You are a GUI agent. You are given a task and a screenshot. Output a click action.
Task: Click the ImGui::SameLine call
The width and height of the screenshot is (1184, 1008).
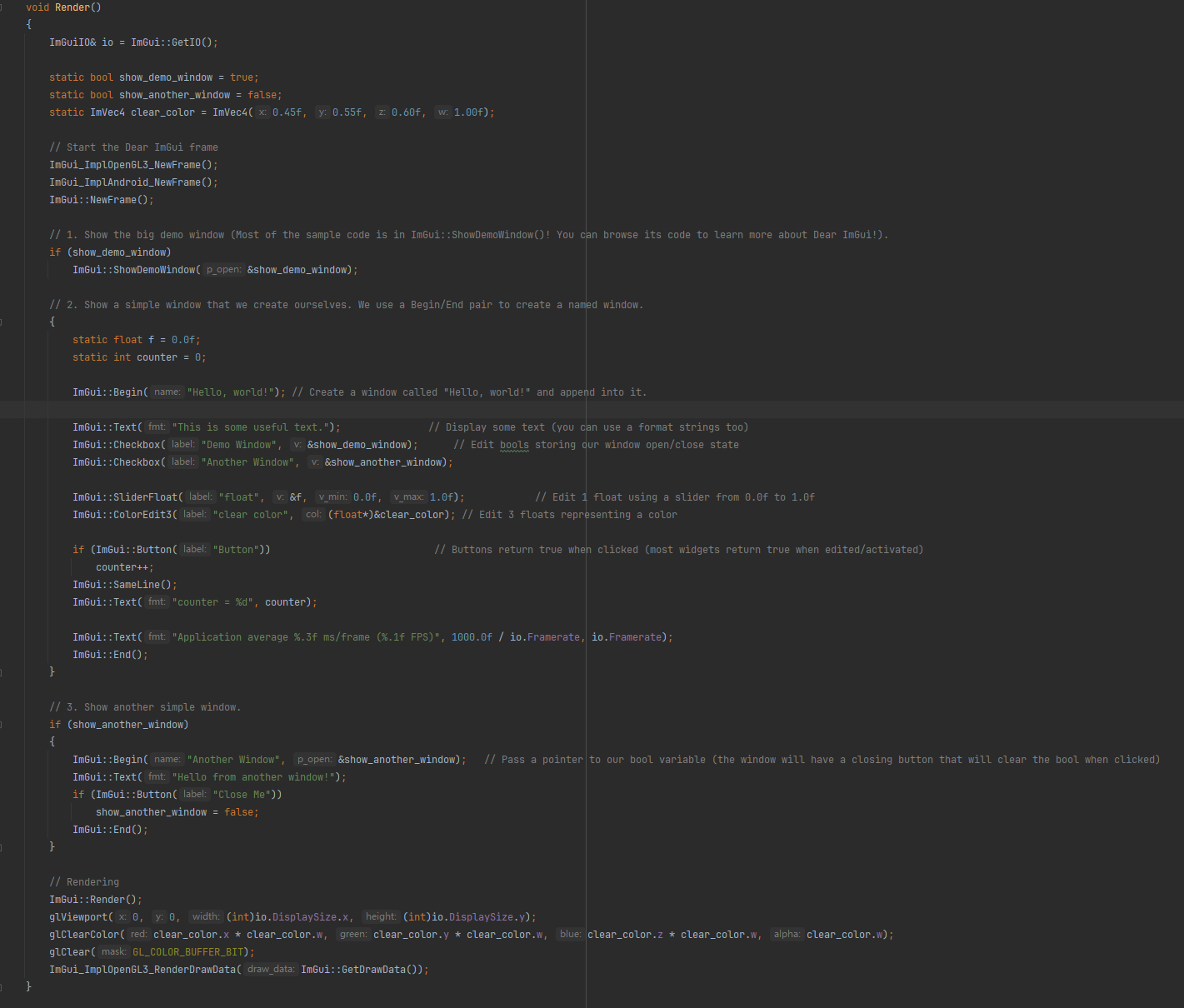124,585
